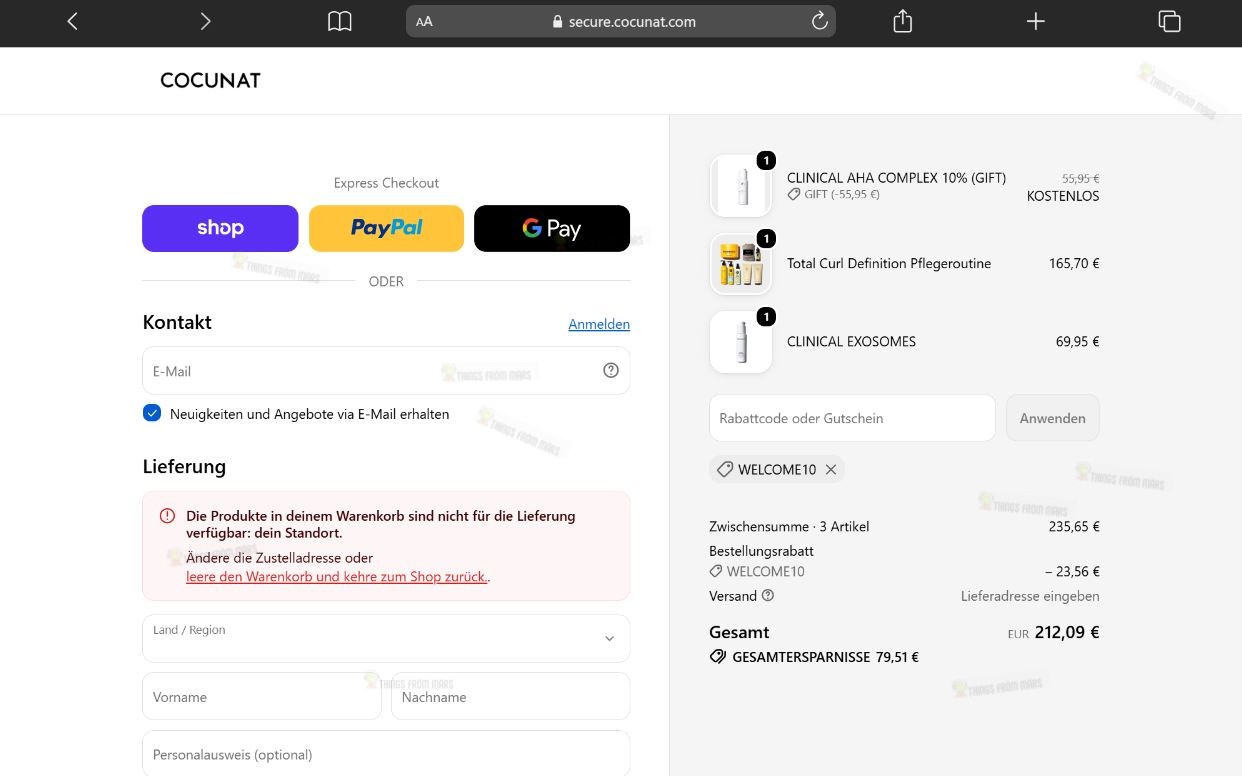Remove the WELCOME10 discount code
The width and height of the screenshot is (1242, 776).
coord(831,469)
